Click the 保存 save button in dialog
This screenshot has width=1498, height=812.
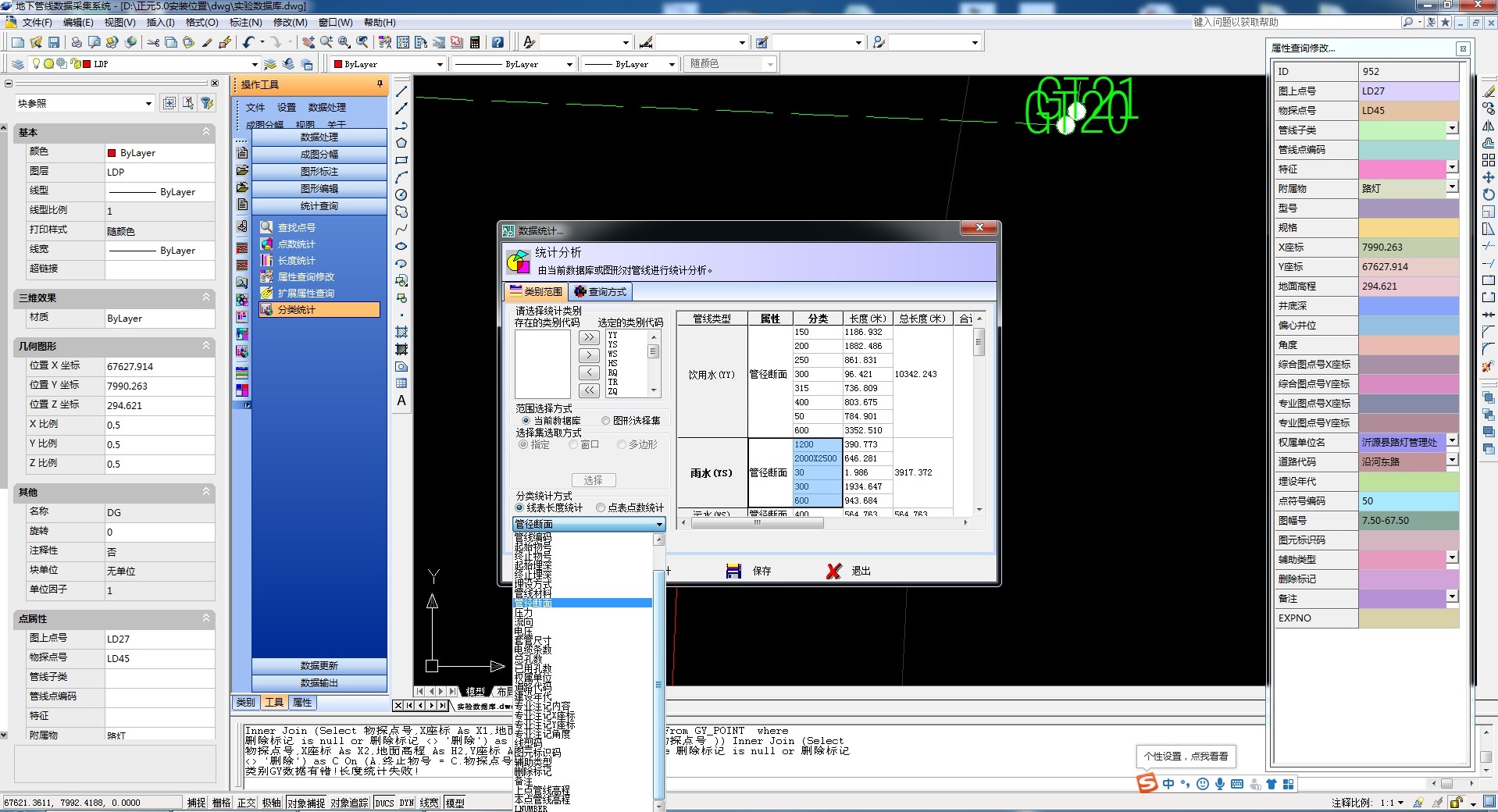pos(749,572)
